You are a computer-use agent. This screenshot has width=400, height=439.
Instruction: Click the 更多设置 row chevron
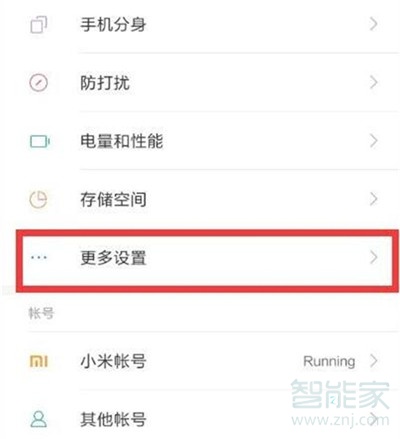pyautogui.click(x=374, y=257)
